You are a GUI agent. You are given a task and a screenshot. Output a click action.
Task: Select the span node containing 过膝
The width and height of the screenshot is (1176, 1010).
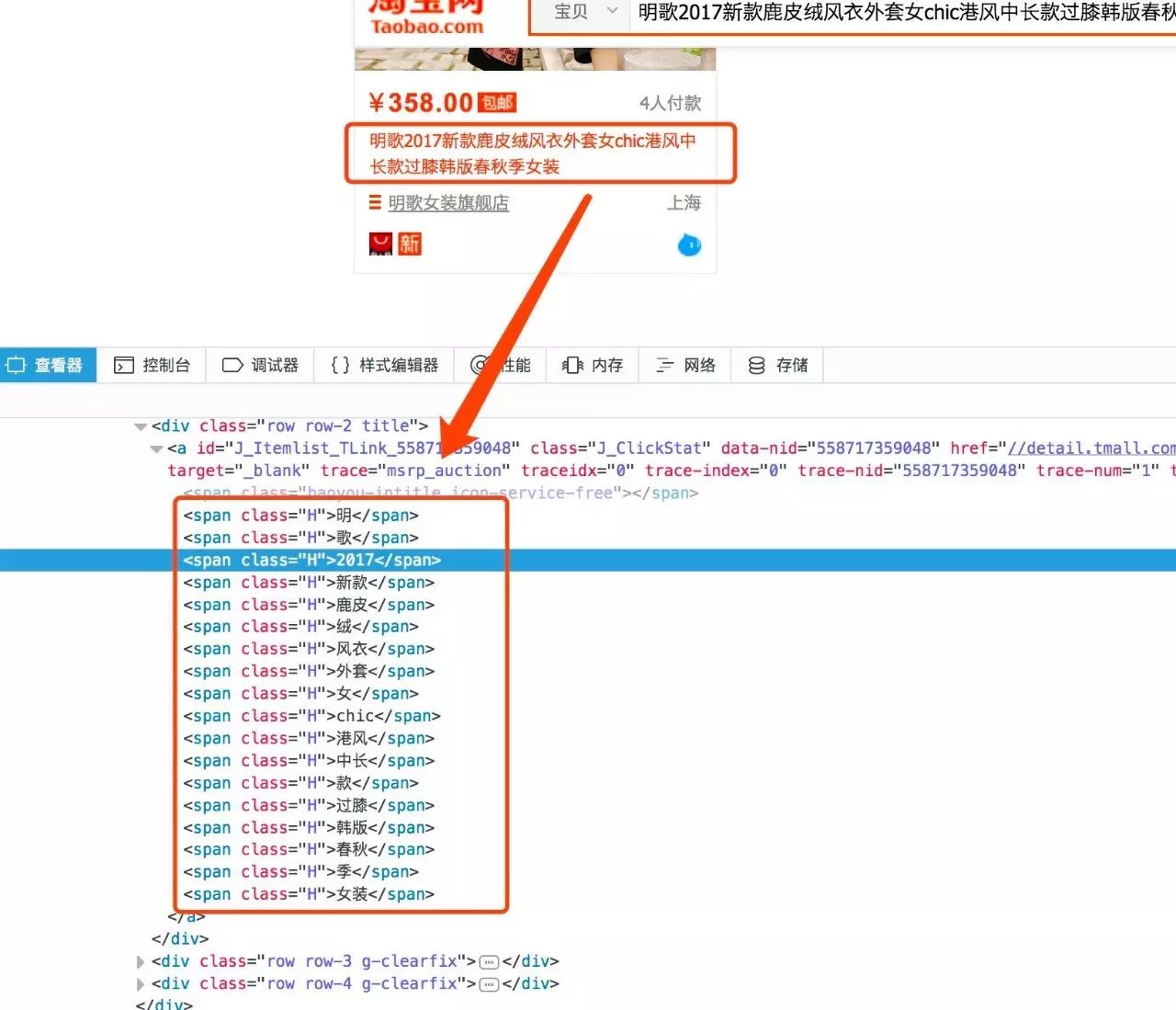309,806
